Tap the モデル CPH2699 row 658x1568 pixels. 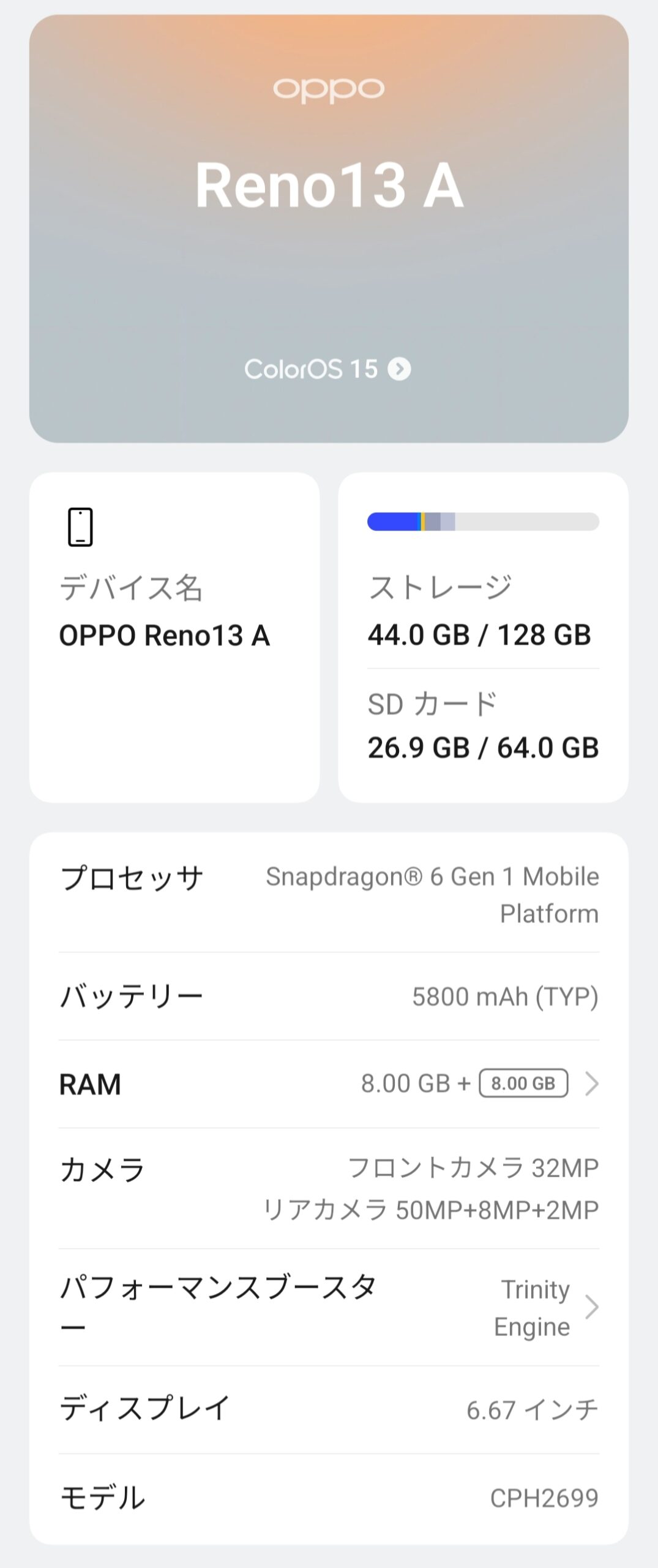[329, 1498]
